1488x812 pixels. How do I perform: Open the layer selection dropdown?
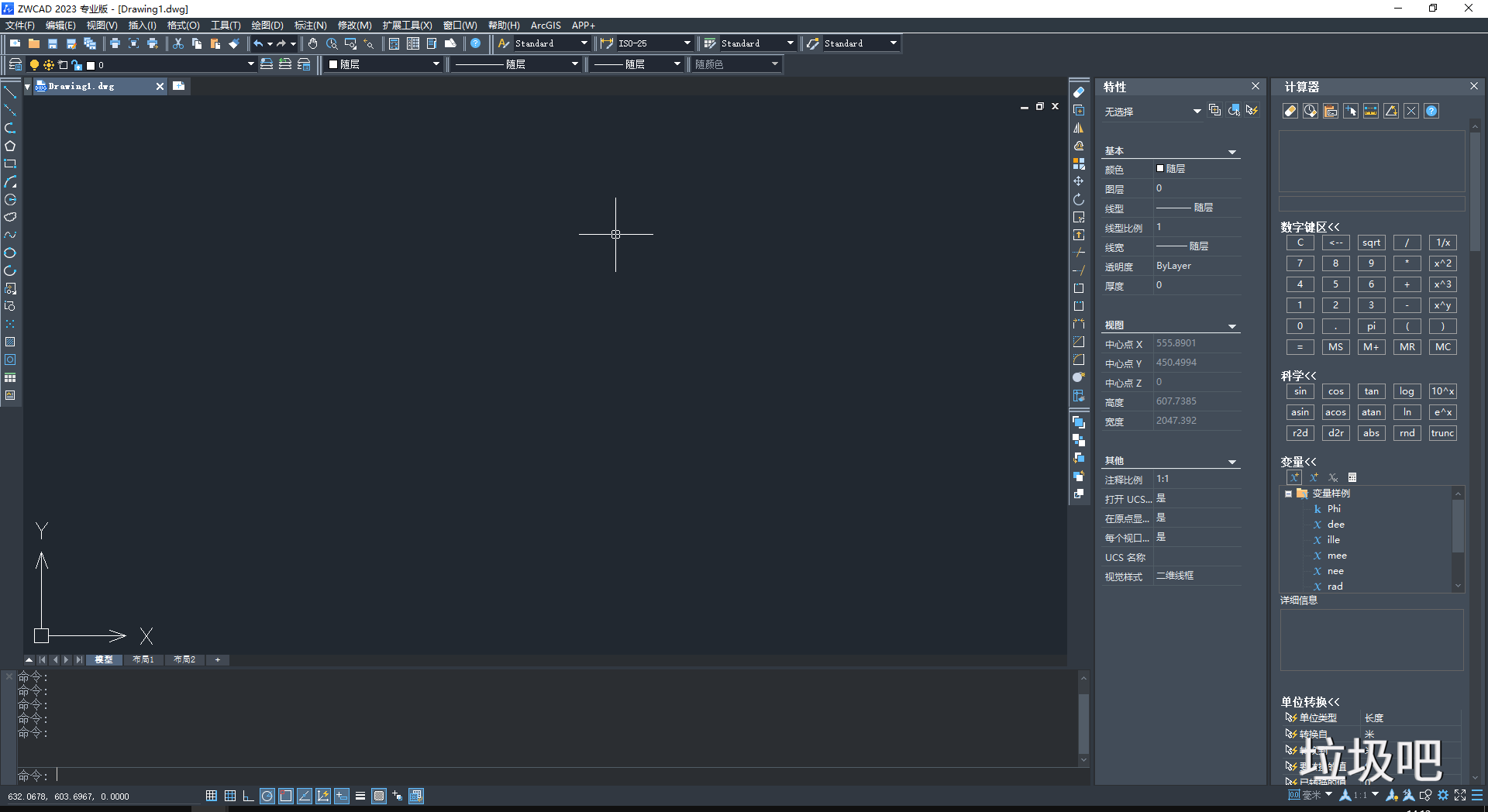(x=250, y=64)
